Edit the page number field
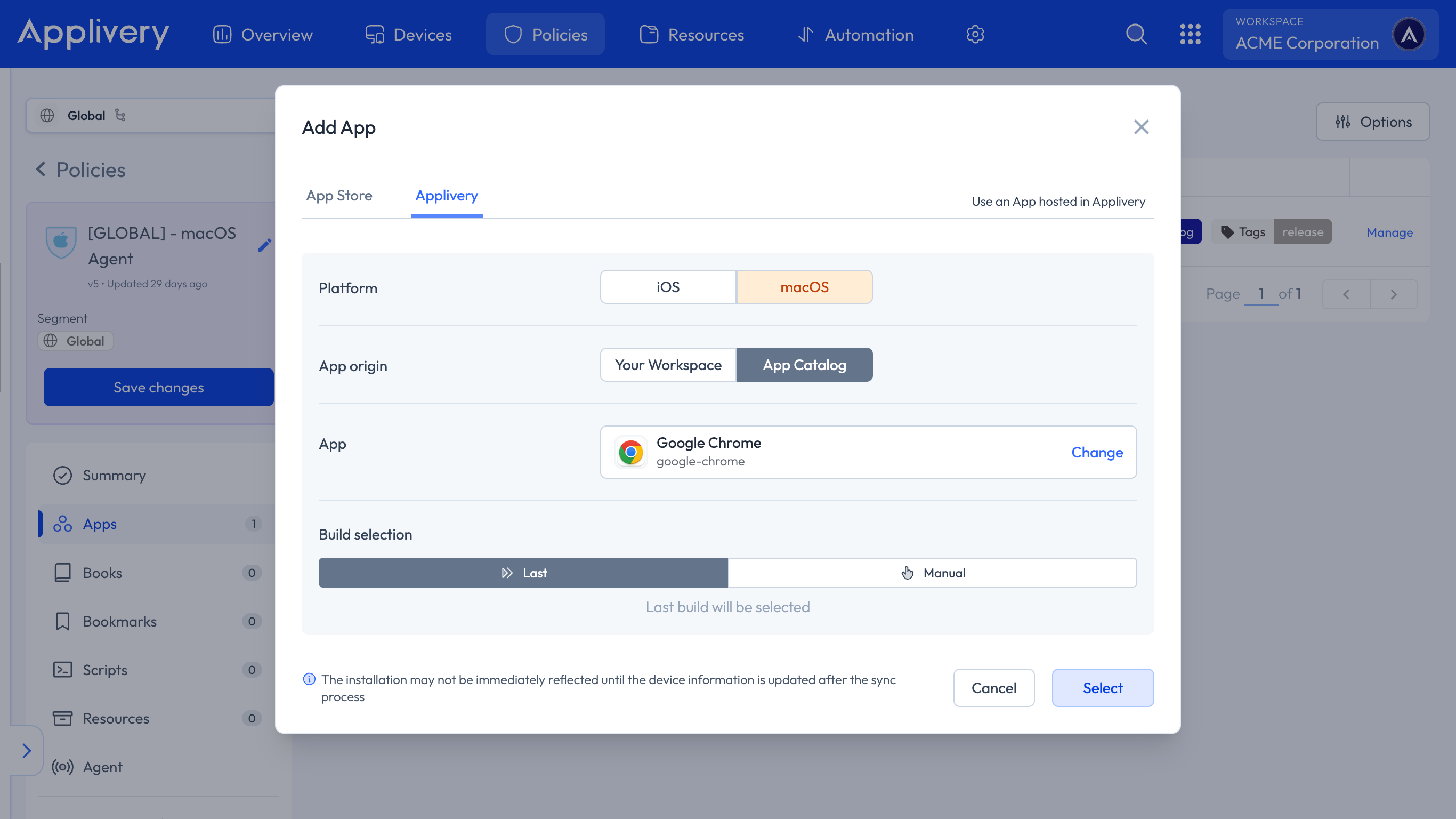 tap(1261, 294)
